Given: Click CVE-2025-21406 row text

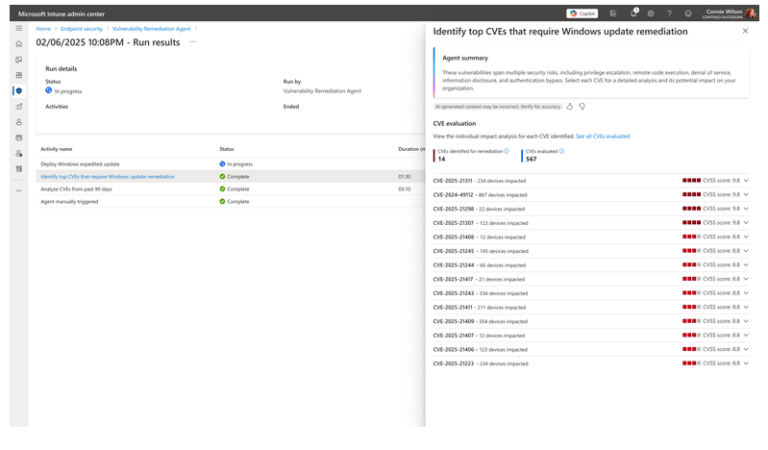Looking at the screenshot, I should (480, 350).
